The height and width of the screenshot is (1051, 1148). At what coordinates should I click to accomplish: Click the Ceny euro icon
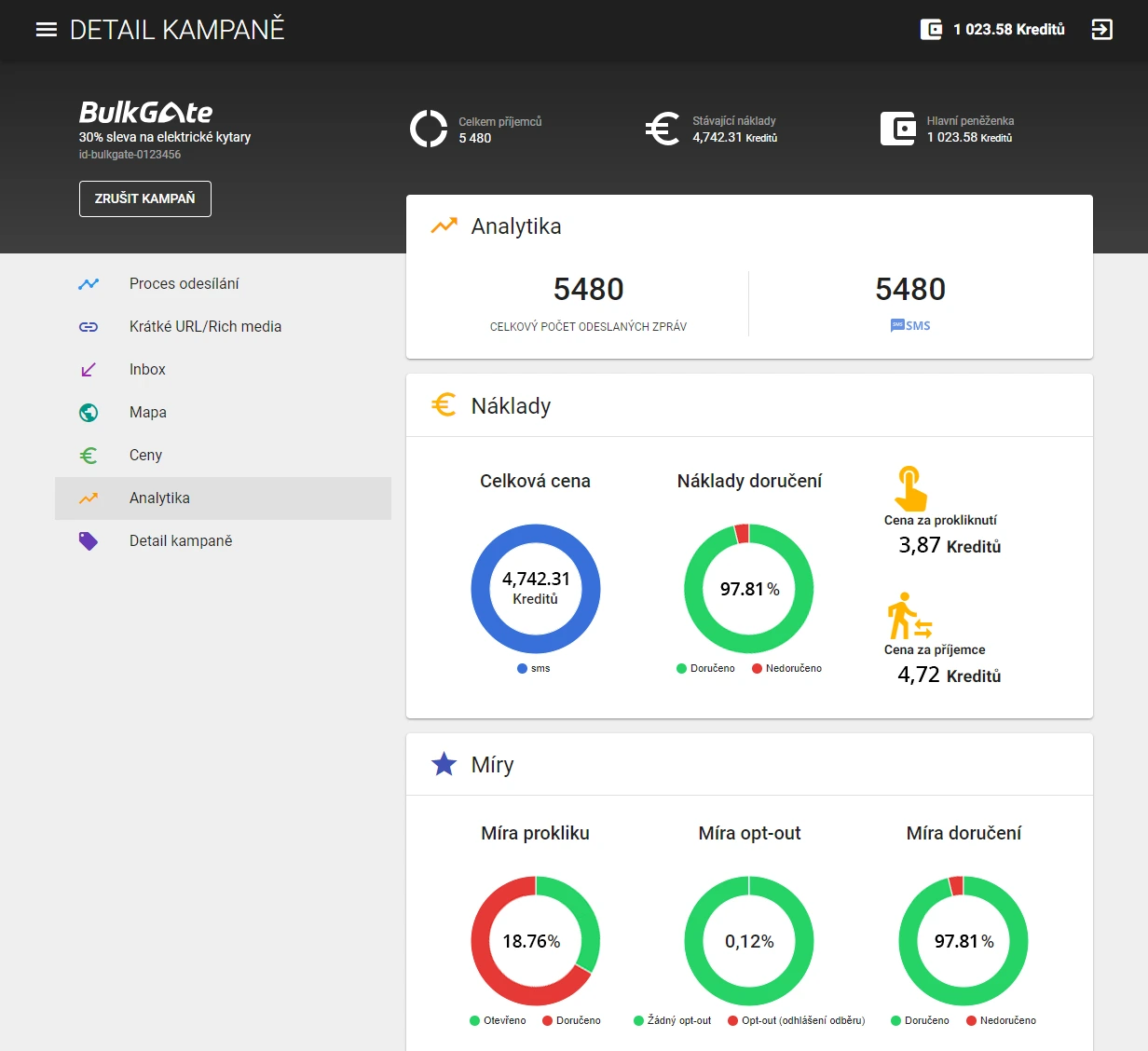(89, 456)
